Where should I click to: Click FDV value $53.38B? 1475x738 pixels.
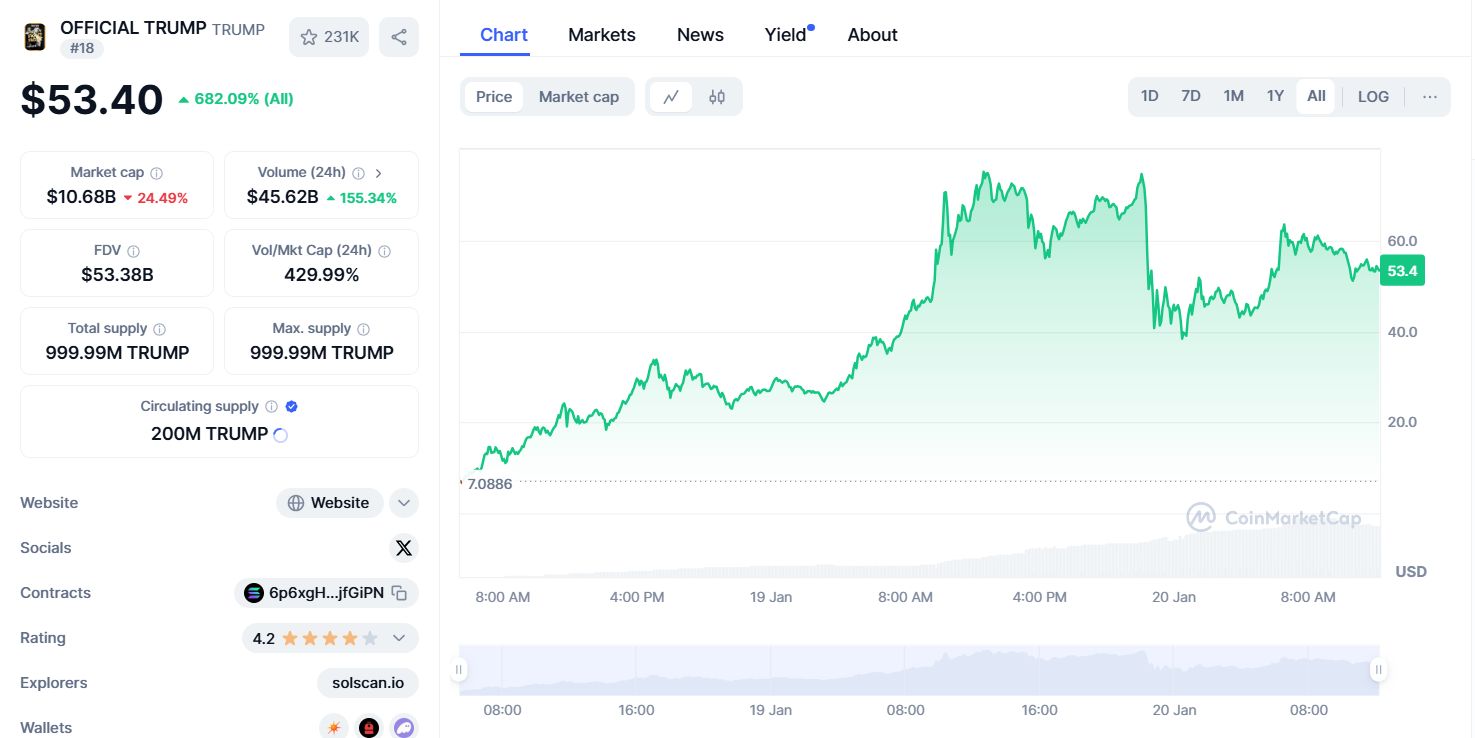point(117,275)
